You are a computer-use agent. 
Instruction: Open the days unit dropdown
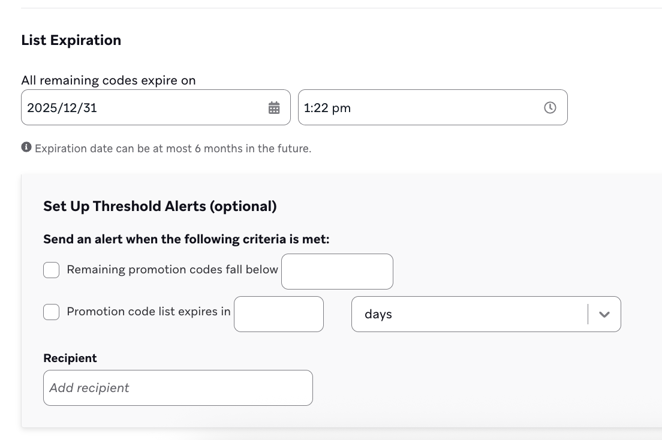(470, 314)
